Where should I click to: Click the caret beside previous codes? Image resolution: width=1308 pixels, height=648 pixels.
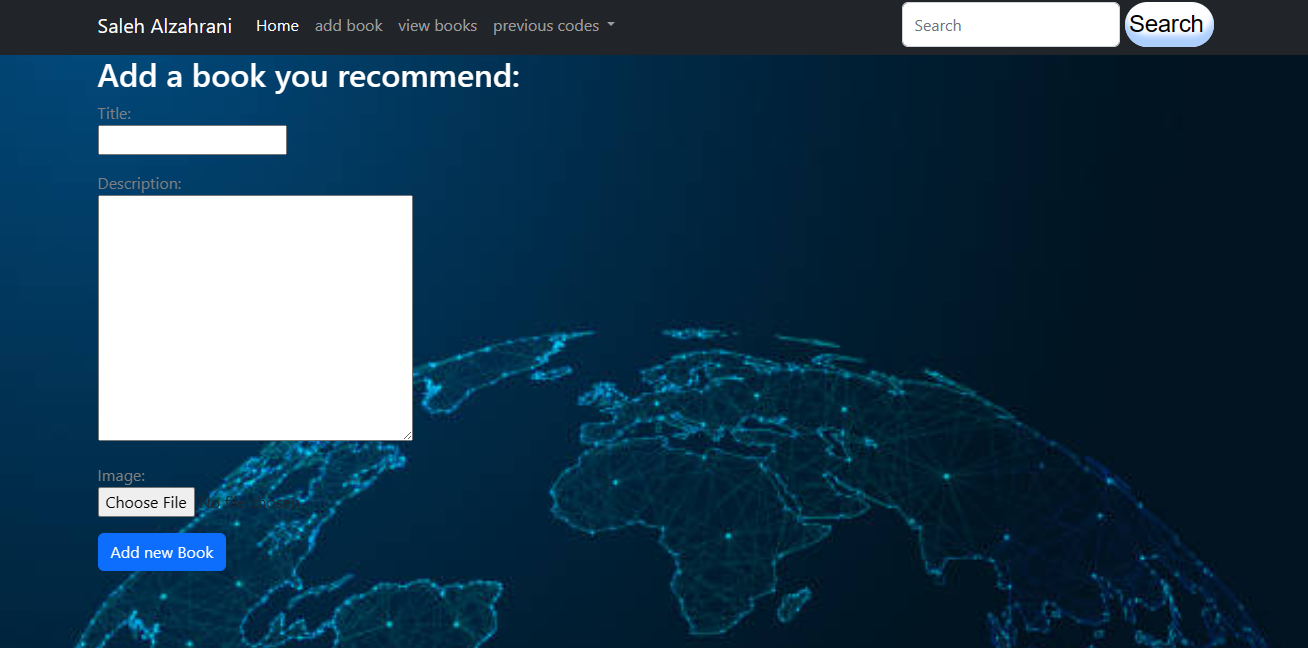(x=611, y=26)
